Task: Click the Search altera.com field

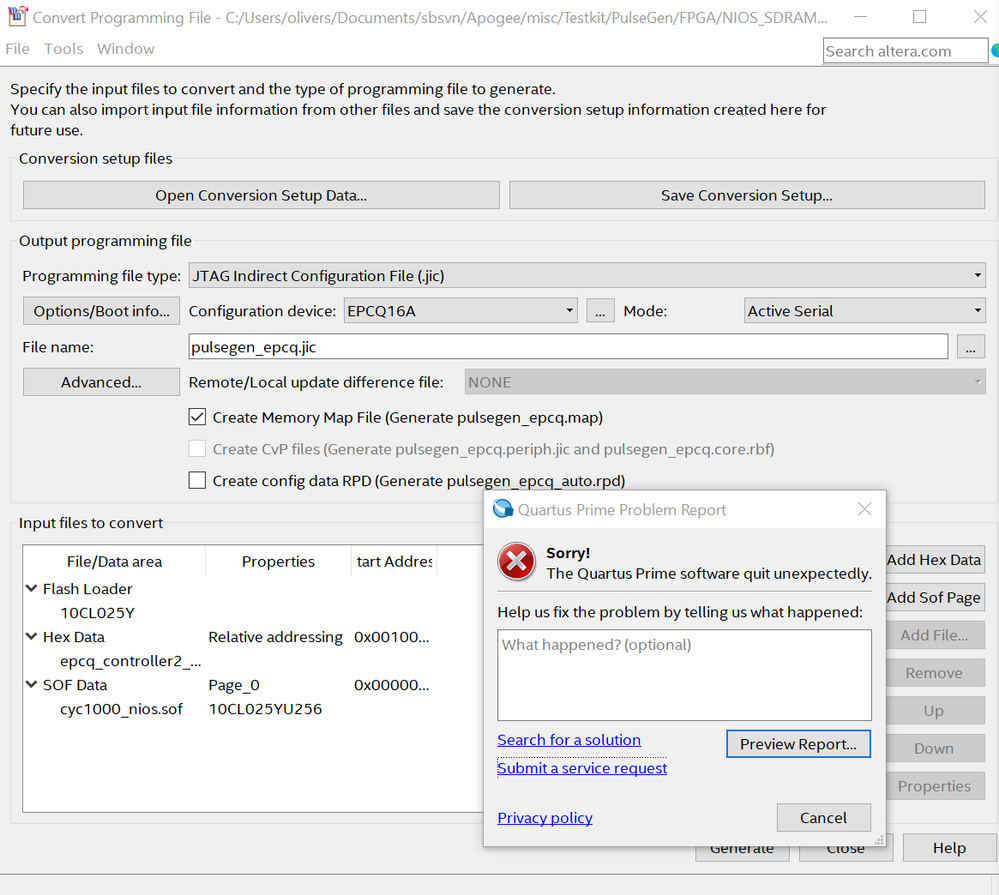Action: tap(905, 51)
